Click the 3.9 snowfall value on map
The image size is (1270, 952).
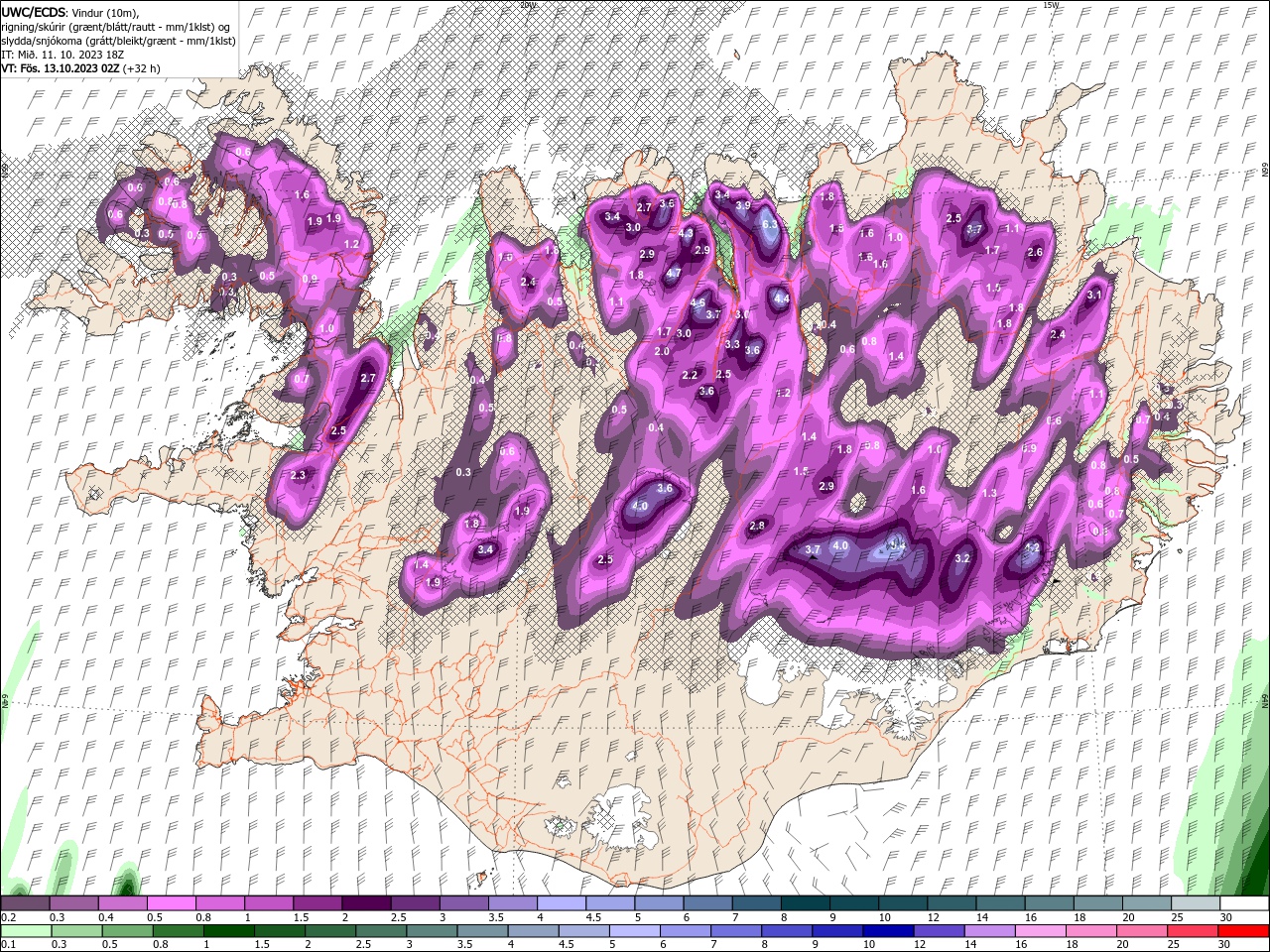point(743,206)
